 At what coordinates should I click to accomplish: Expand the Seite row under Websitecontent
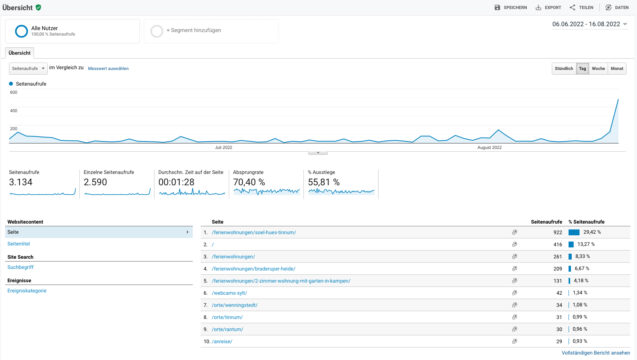click(99, 232)
